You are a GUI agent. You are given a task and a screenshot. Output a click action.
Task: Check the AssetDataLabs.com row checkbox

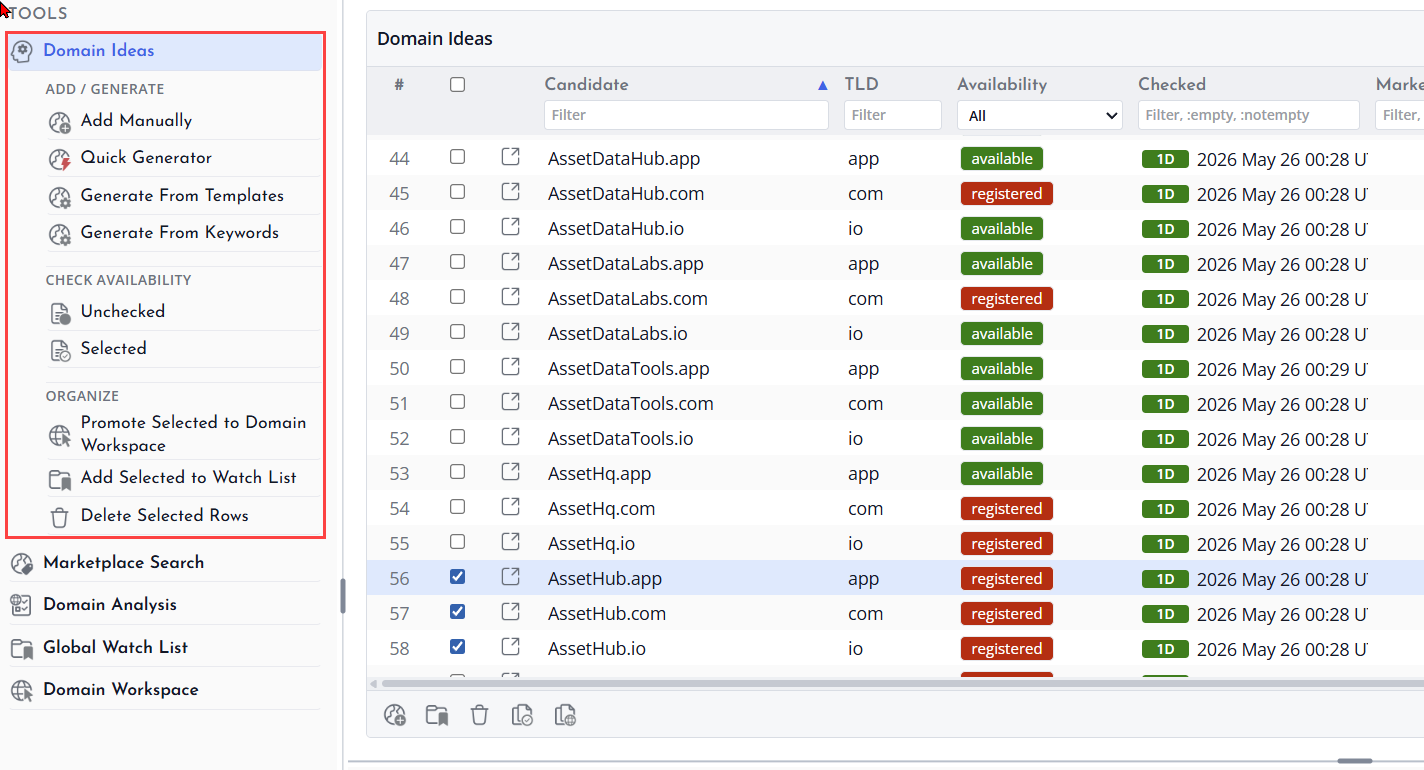tap(457, 297)
